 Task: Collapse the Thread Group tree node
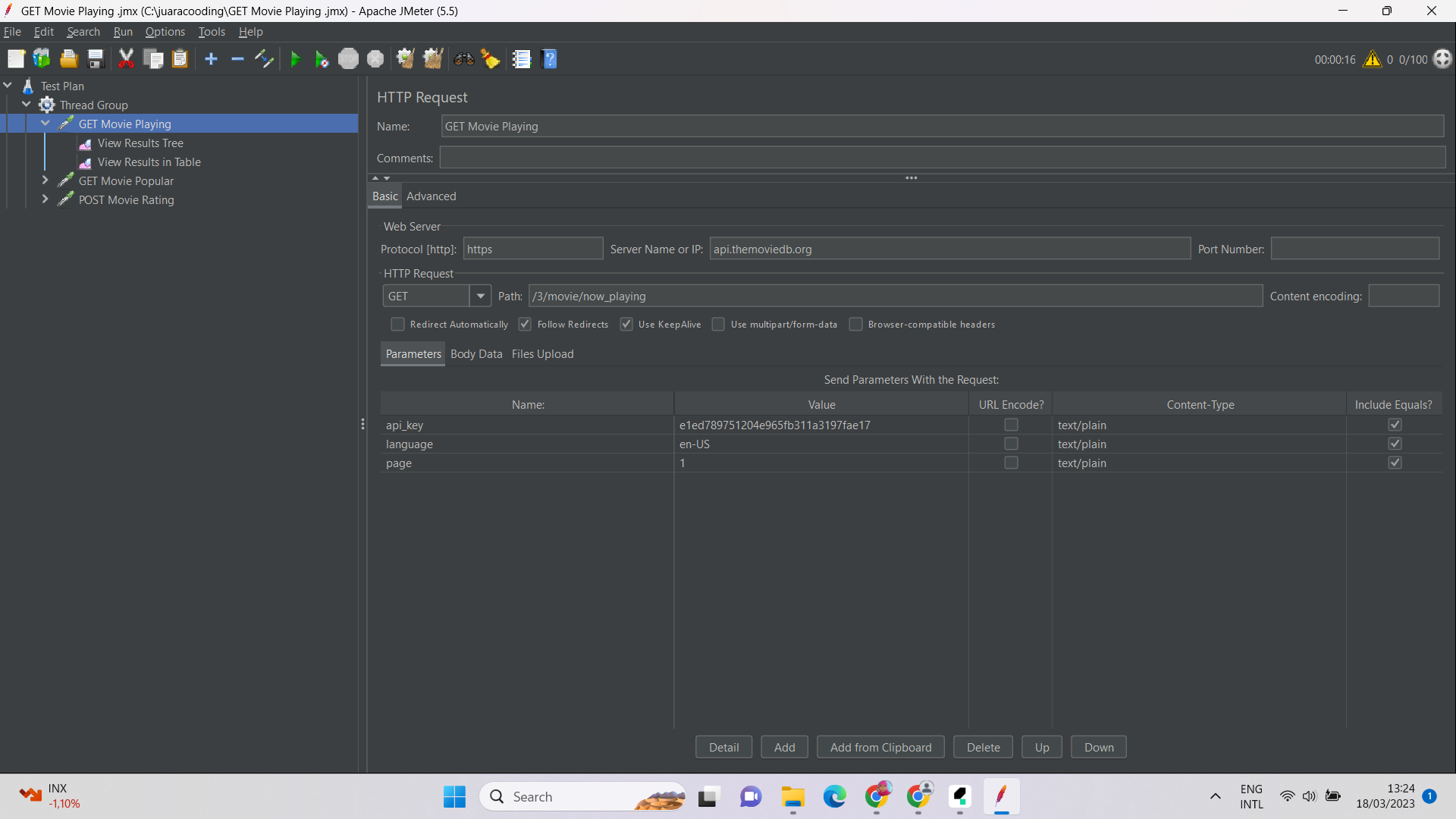click(x=27, y=105)
